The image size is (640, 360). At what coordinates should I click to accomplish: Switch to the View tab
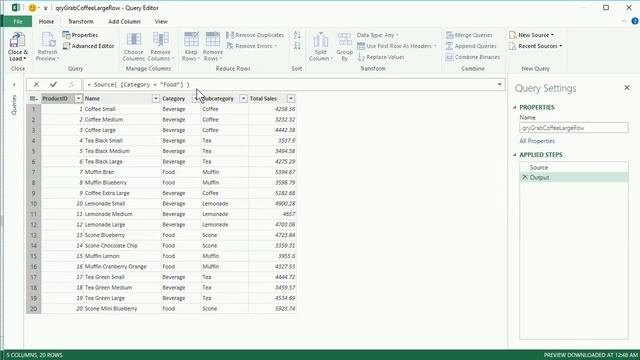point(161,21)
